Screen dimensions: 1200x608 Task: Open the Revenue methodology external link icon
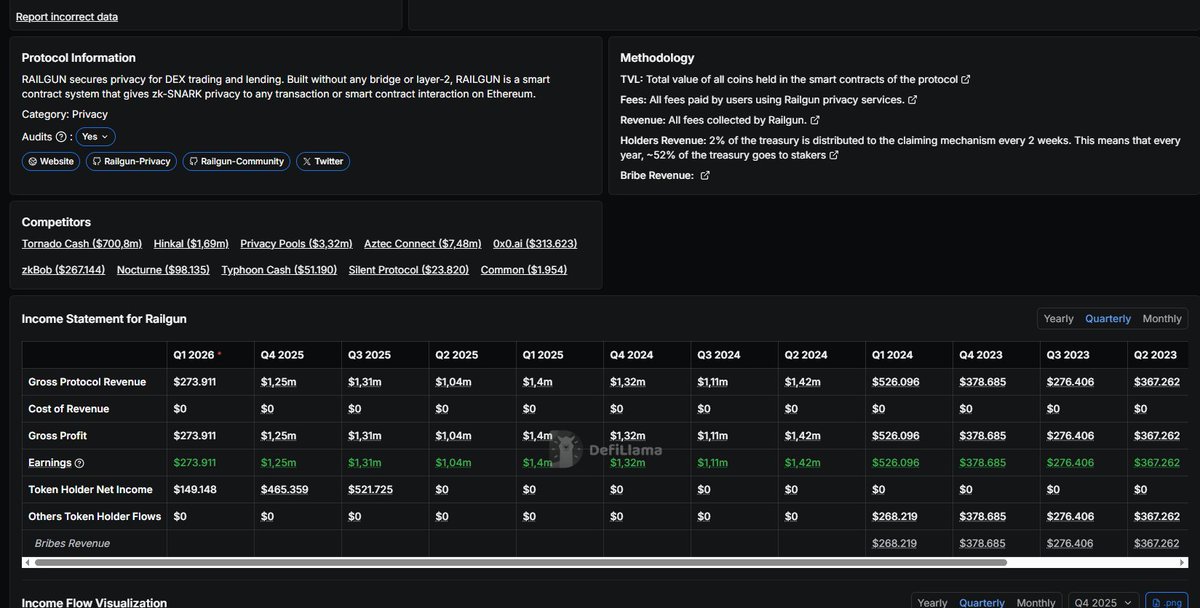815,120
